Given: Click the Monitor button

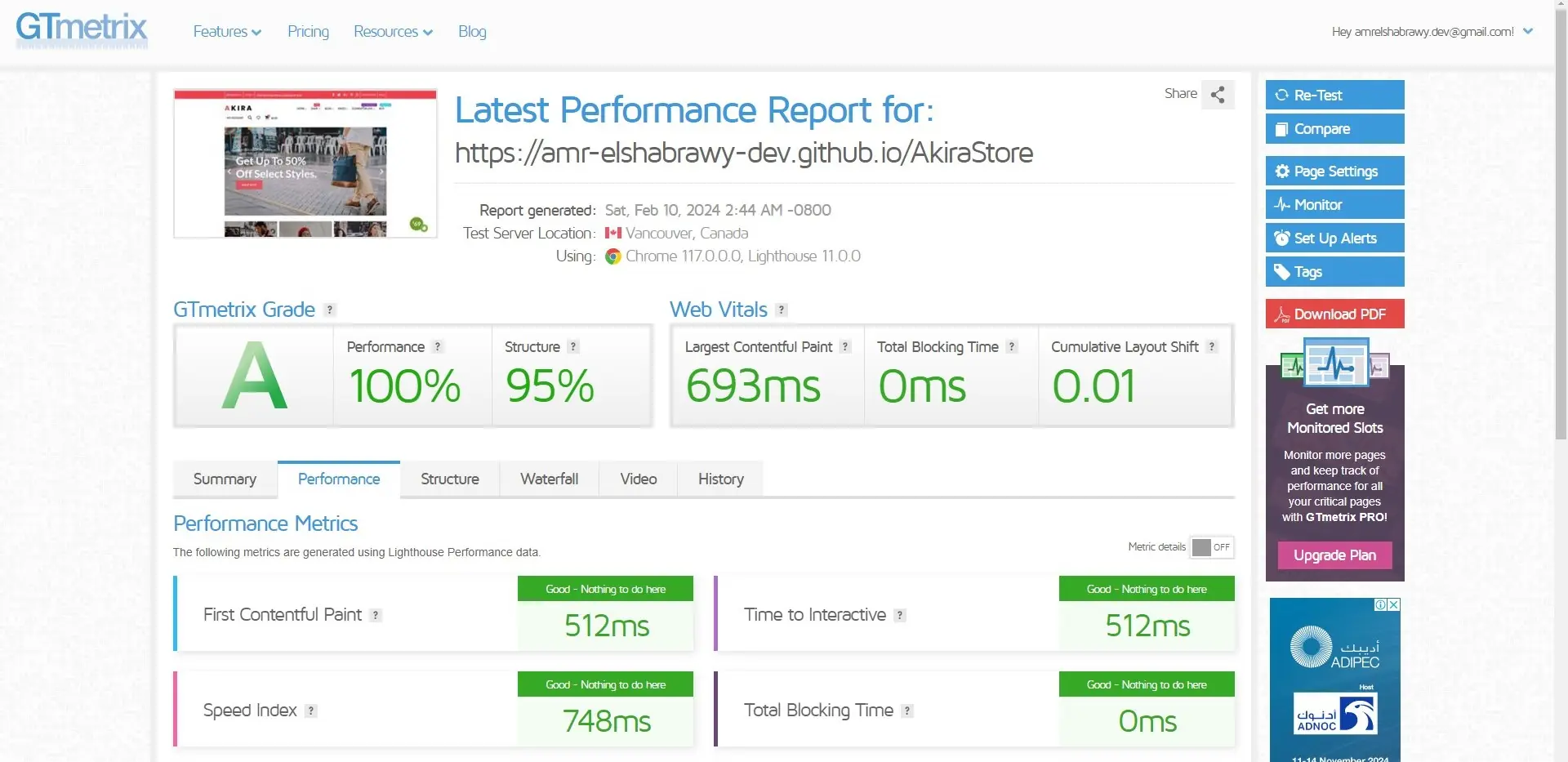Looking at the screenshot, I should [1334, 205].
